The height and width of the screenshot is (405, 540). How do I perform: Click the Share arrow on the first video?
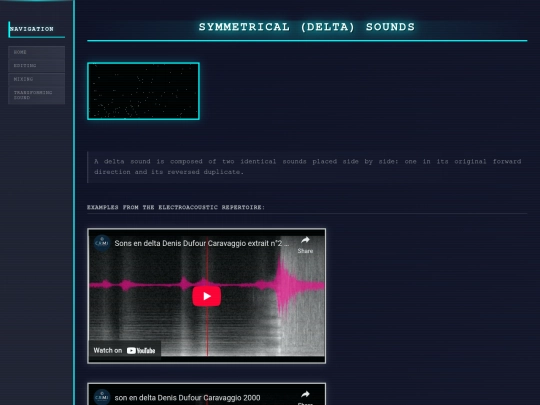(x=305, y=245)
